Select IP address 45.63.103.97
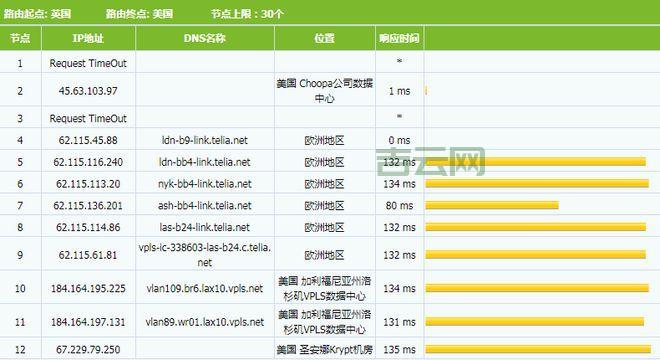Screen dimensions: 660x360 pyautogui.click(x=88, y=91)
